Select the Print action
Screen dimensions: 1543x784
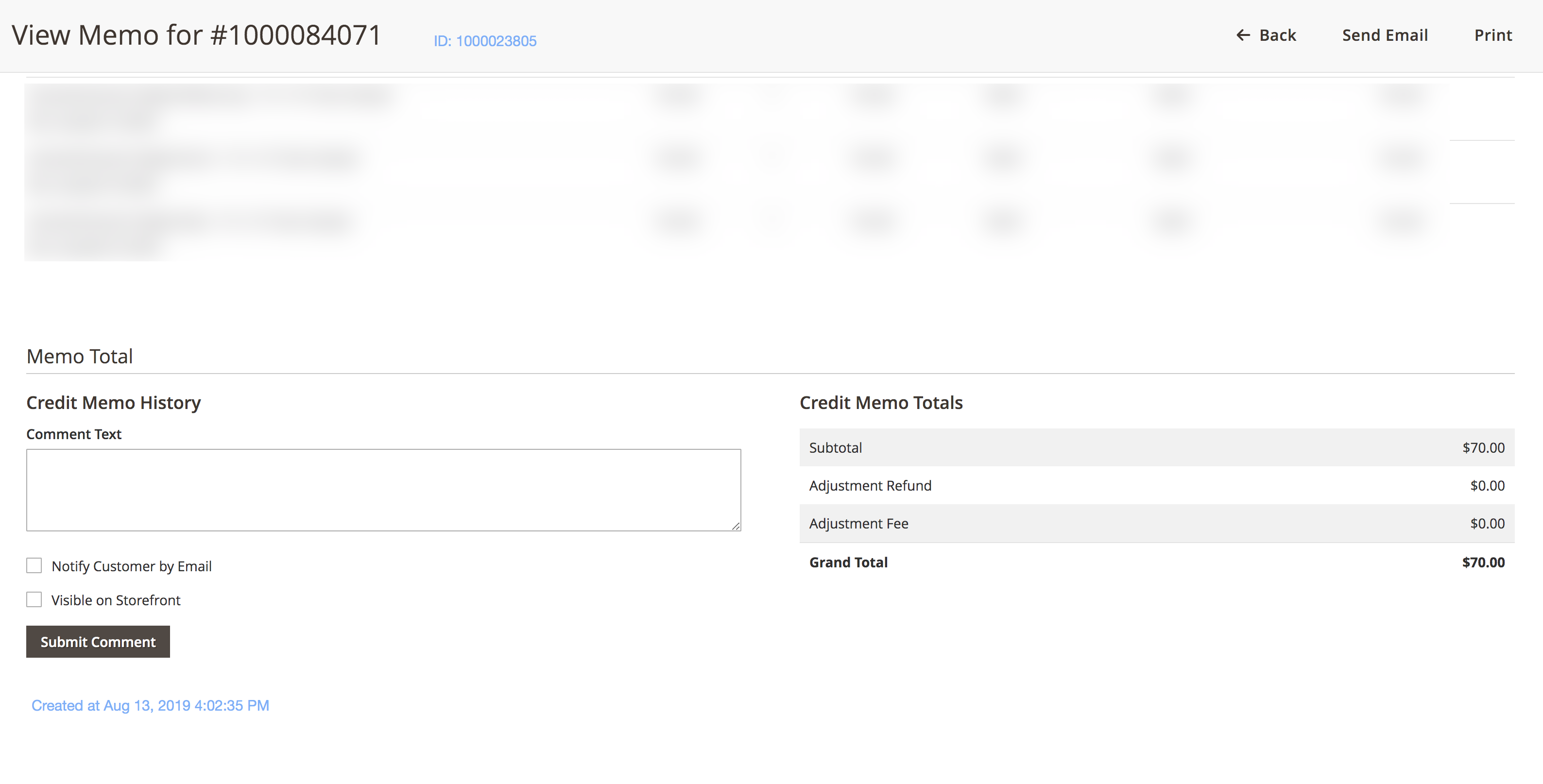[1493, 35]
